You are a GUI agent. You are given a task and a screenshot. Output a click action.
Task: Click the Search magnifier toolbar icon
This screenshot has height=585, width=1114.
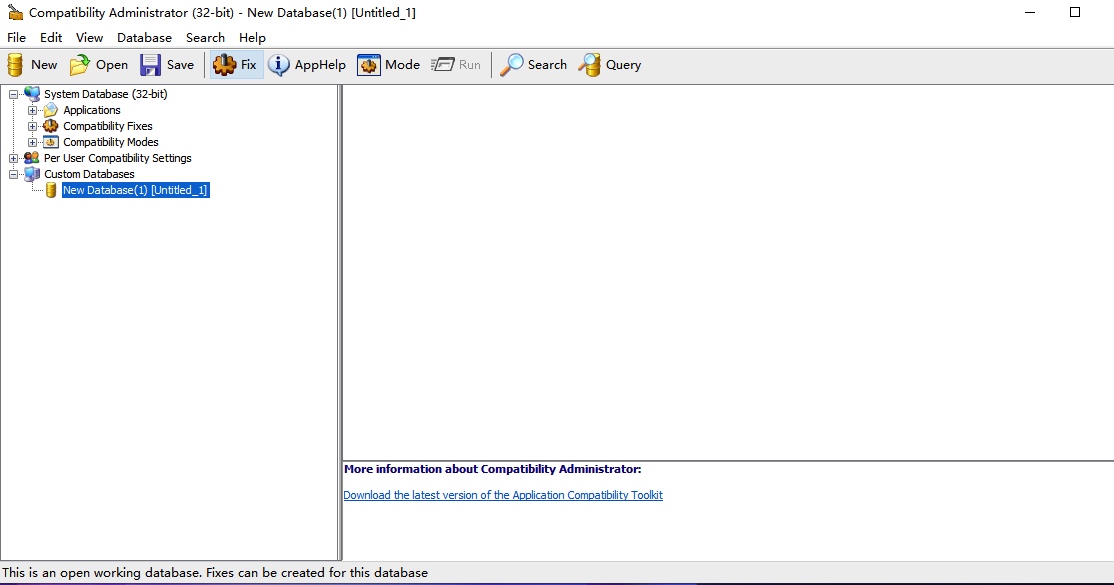(x=512, y=65)
